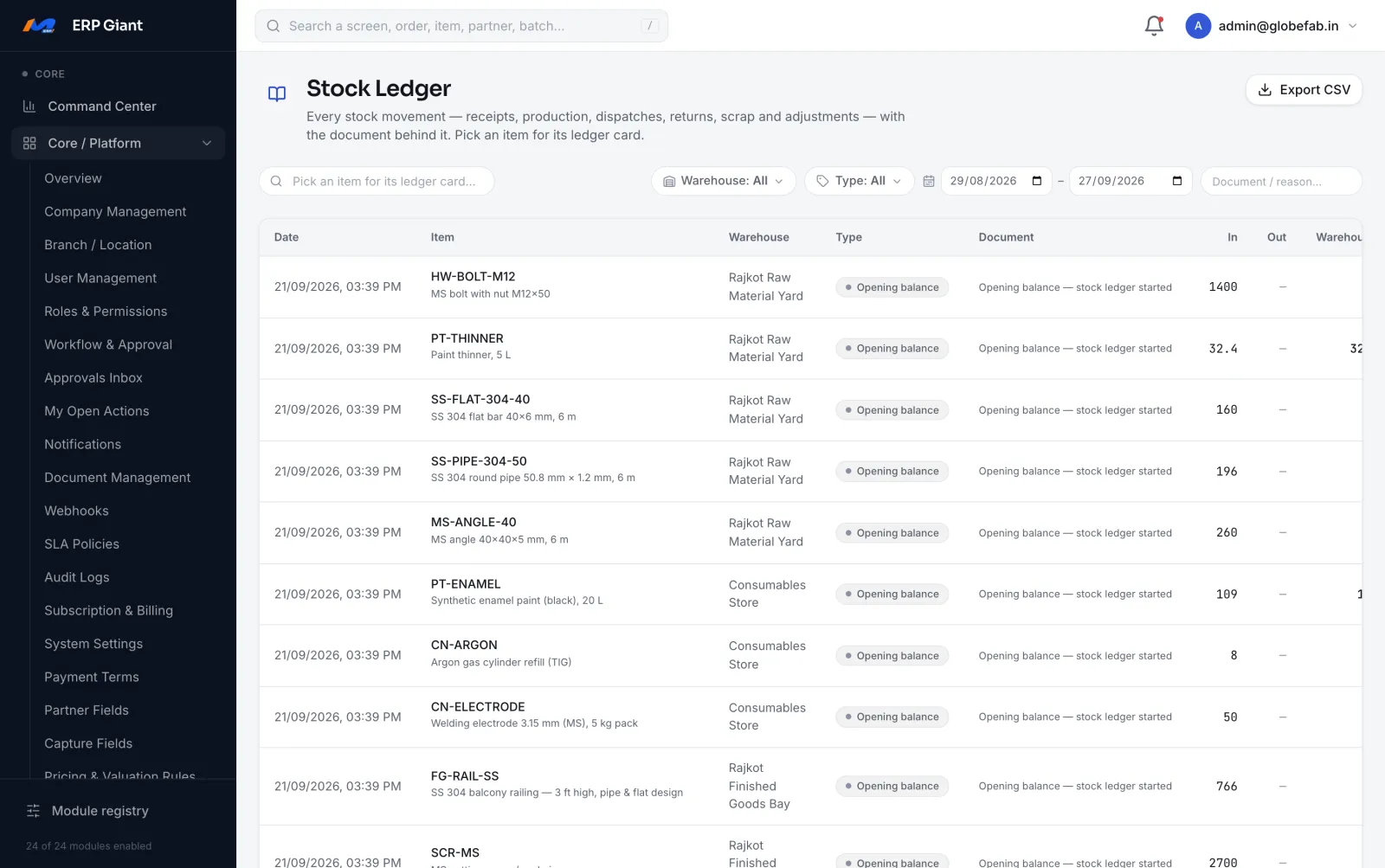Click the magnifier icon in item picker
Image resolution: width=1385 pixels, height=868 pixels.
coord(276,182)
